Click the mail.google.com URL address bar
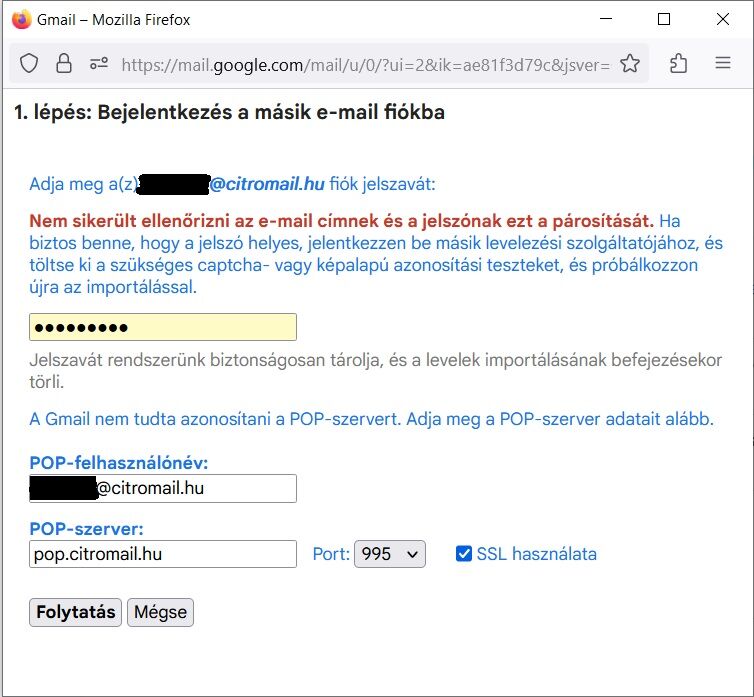Viewport: 754px width, 697px height. pyautogui.click(x=365, y=65)
